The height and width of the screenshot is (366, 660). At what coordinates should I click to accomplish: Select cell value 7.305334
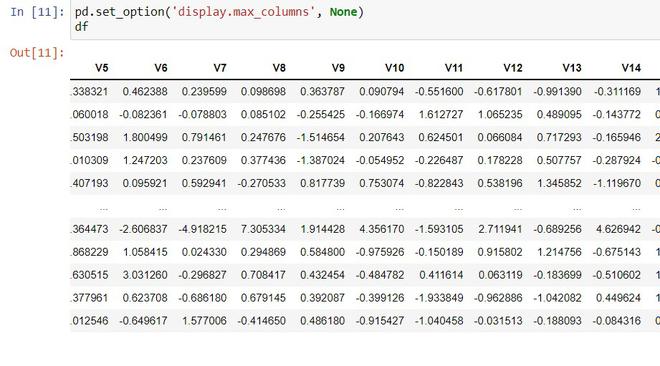coord(263,229)
